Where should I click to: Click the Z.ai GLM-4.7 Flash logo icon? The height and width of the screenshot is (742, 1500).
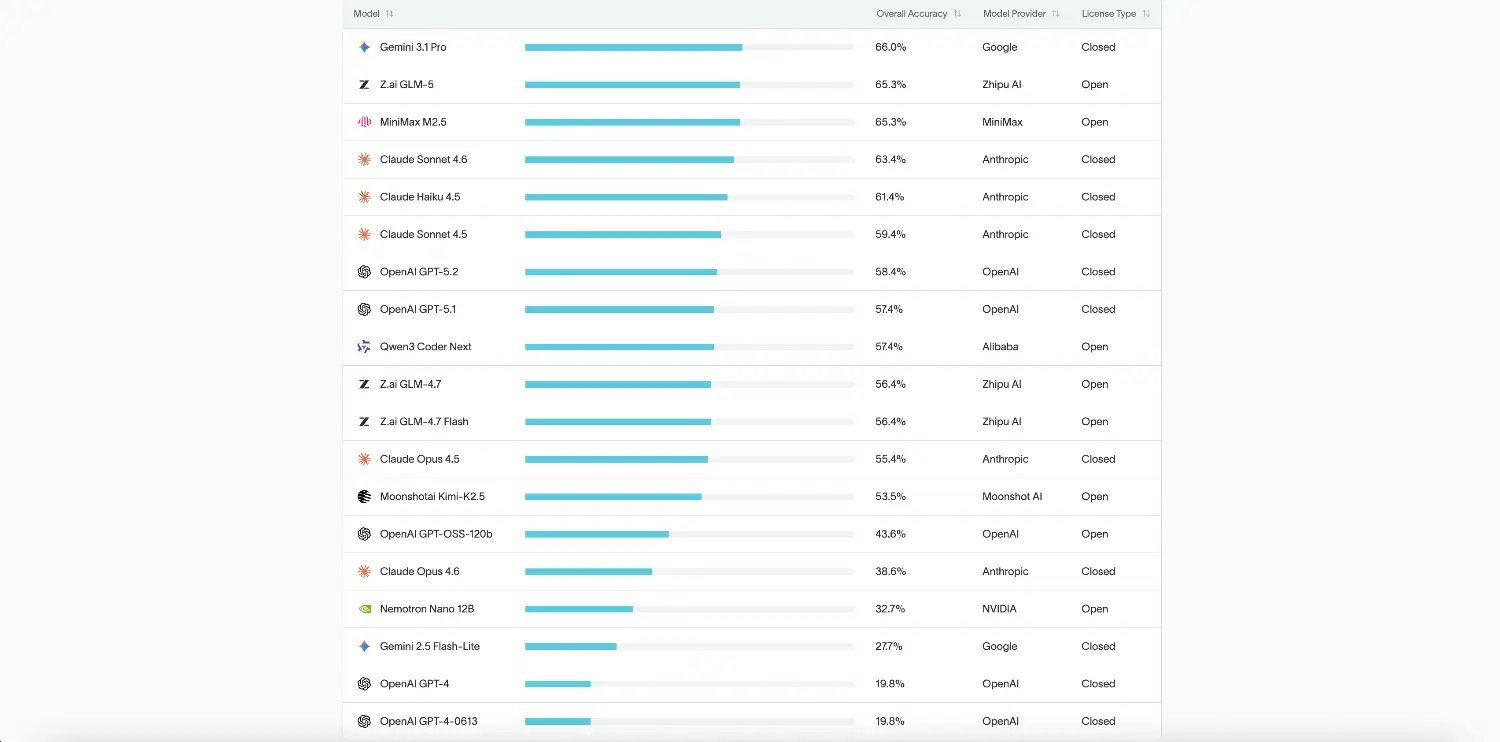pyautogui.click(x=364, y=422)
